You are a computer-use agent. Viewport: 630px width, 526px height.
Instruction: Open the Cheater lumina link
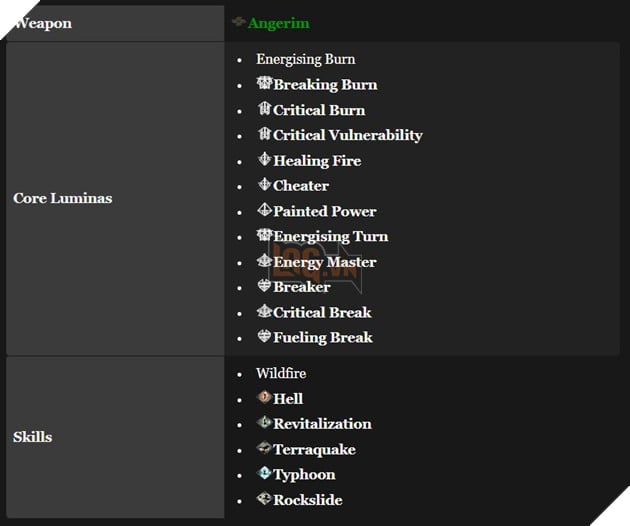pyautogui.click(x=300, y=186)
